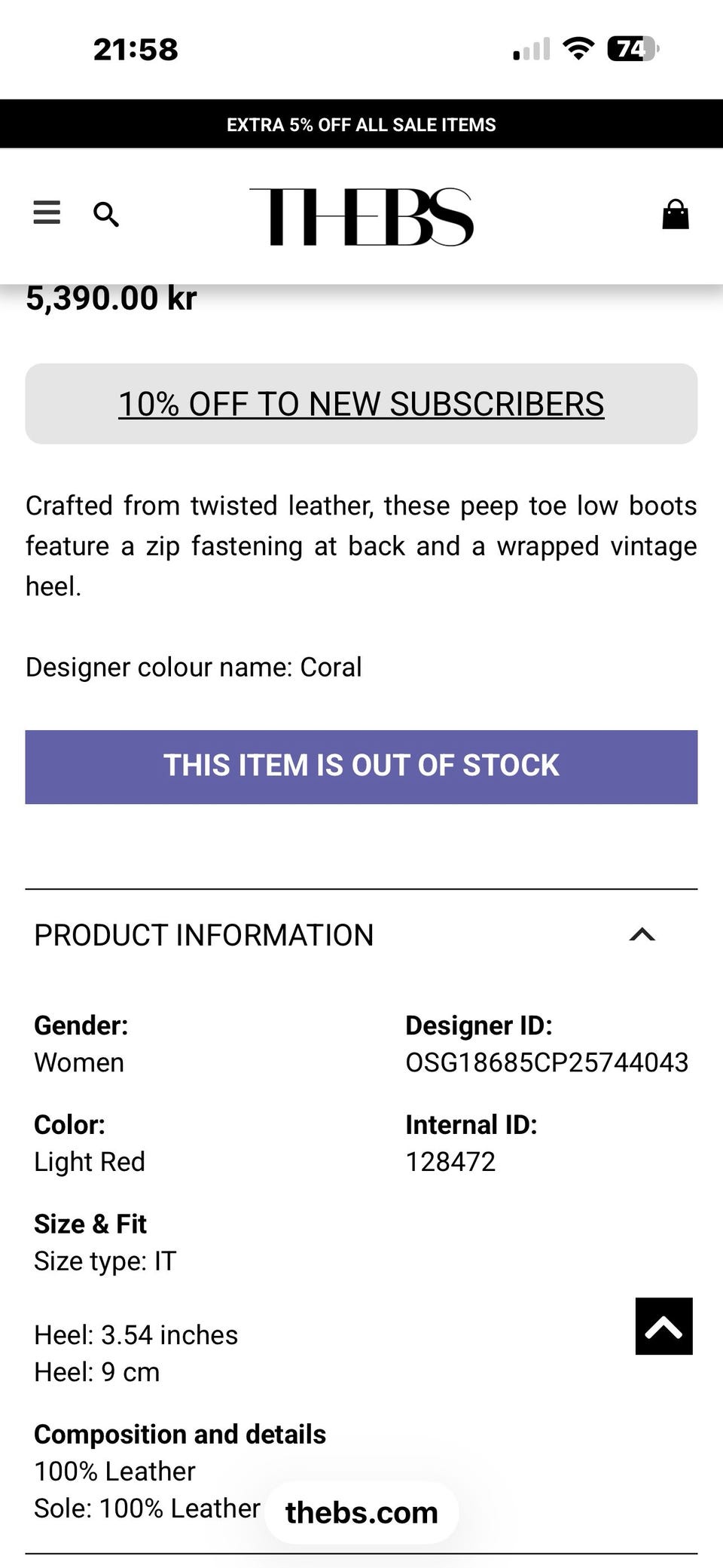Screen dimensions: 723x1568
Task: Tap the out of stock button
Action: [361, 766]
